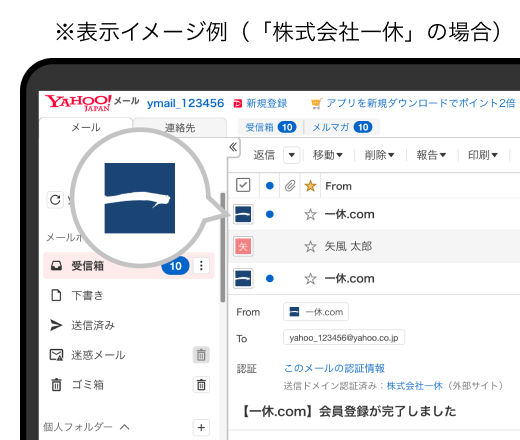Viewport: 520px width, 440px height.
Task: Click the refresh mail icon
Action: 55,200
